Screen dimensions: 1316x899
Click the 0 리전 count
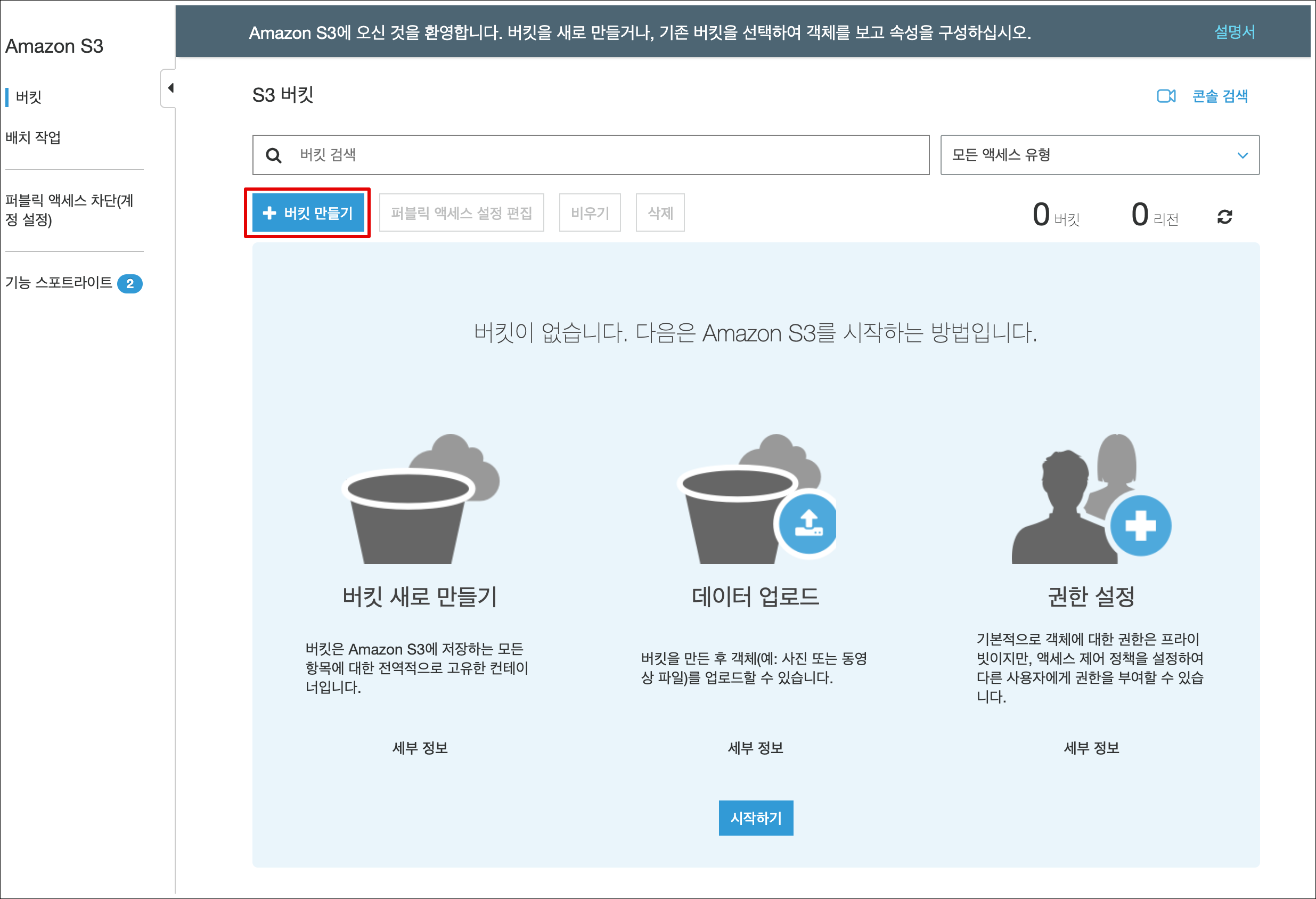click(x=1155, y=215)
